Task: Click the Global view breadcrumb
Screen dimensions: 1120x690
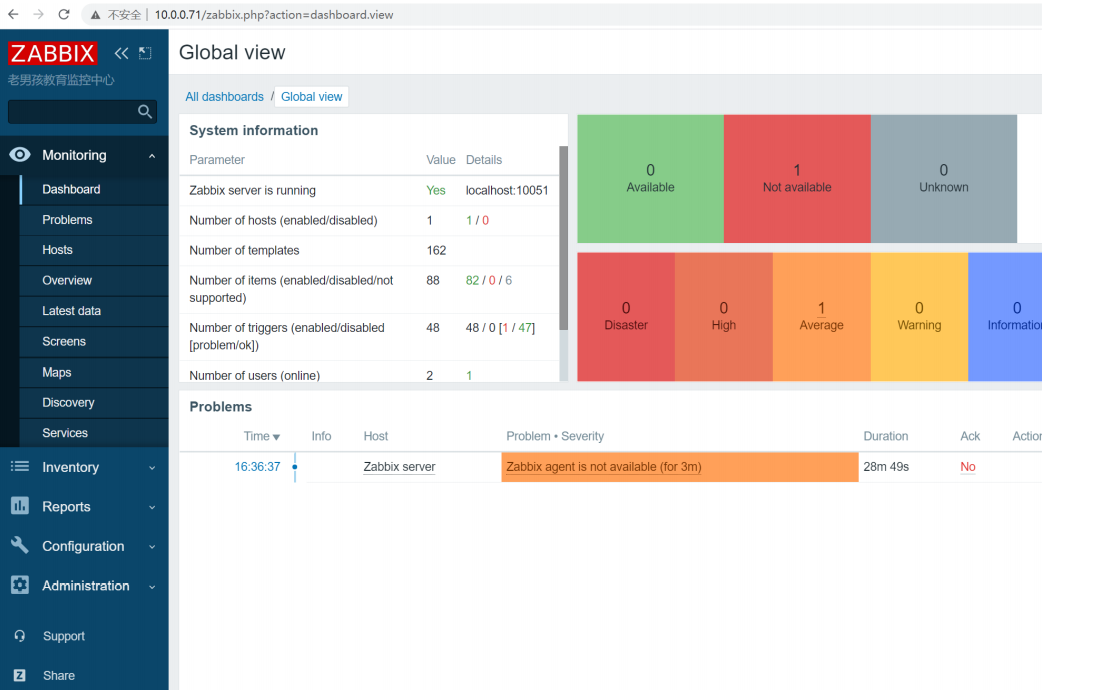Action: tap(311, 96)
